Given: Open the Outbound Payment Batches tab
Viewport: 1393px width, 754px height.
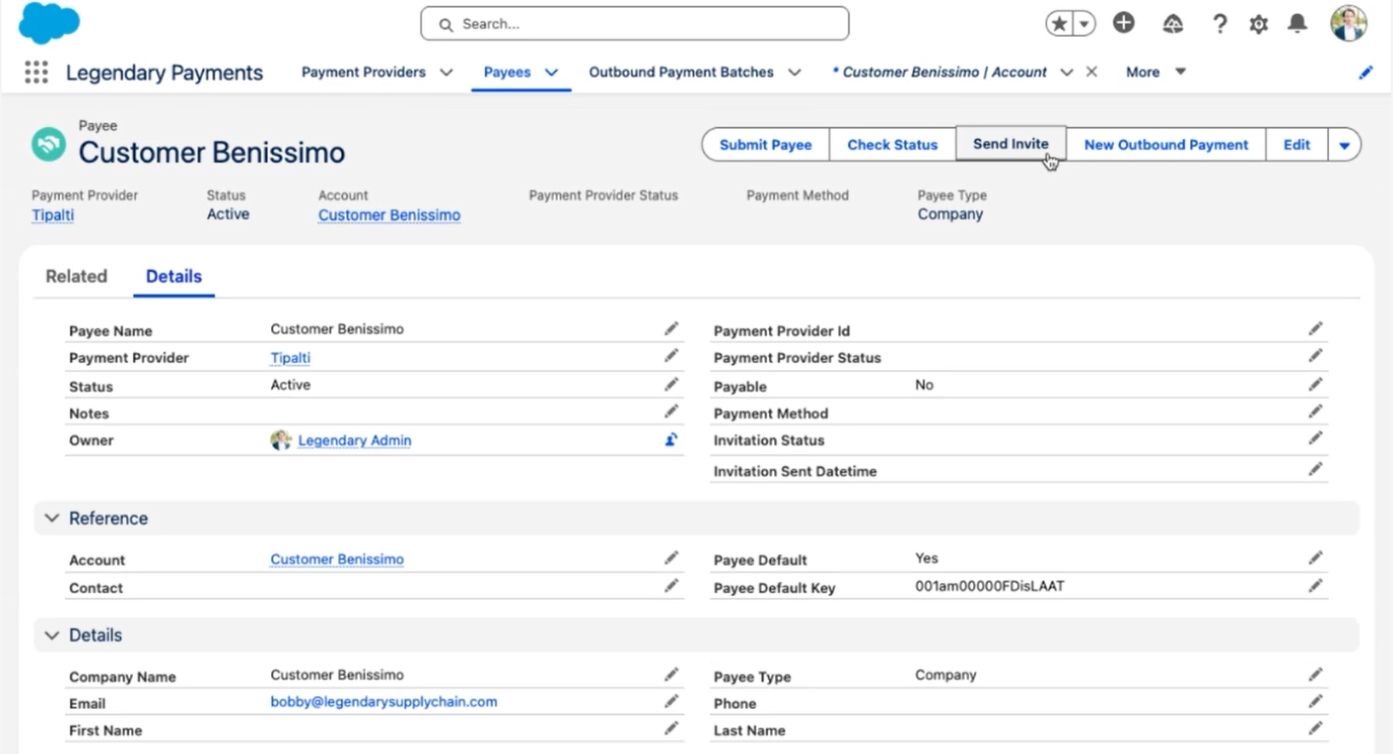Looking at the screenshot, I should 681,72.
